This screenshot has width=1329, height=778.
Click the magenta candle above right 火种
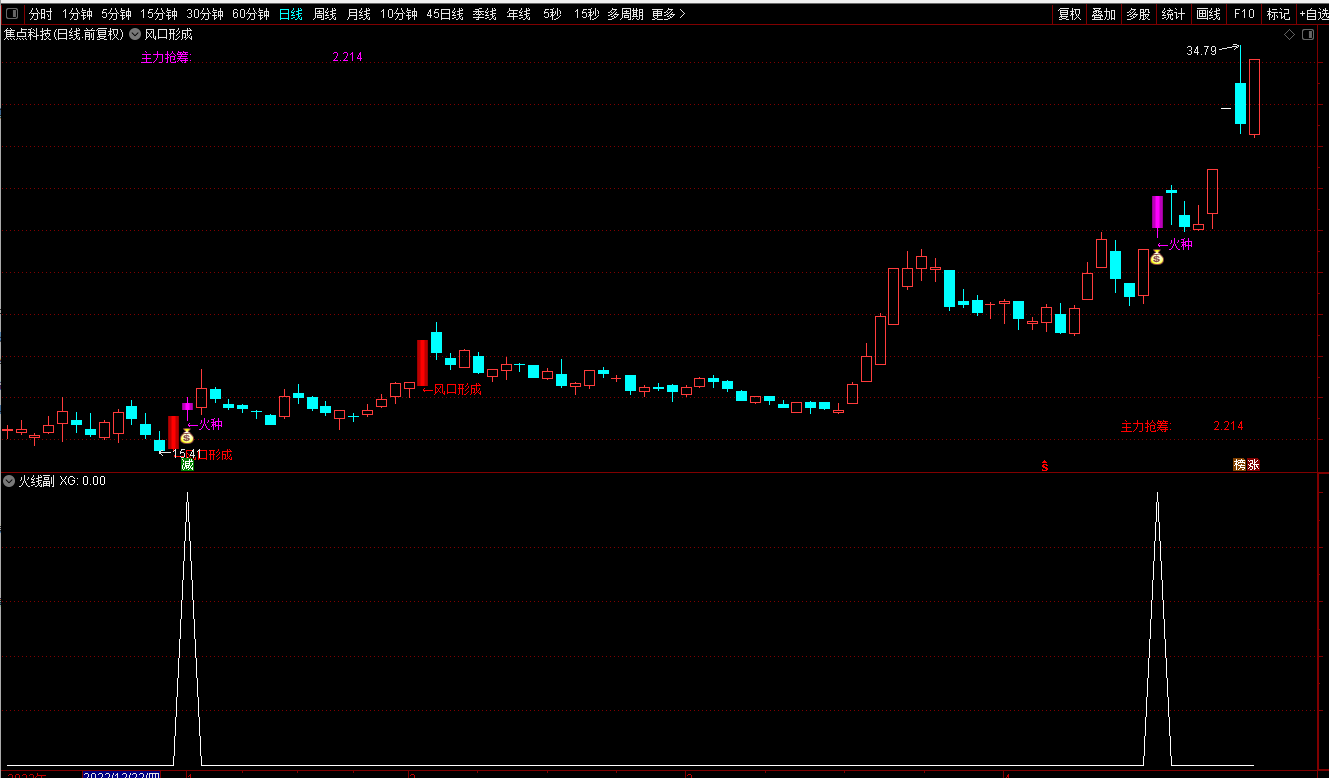[1157, 212]
